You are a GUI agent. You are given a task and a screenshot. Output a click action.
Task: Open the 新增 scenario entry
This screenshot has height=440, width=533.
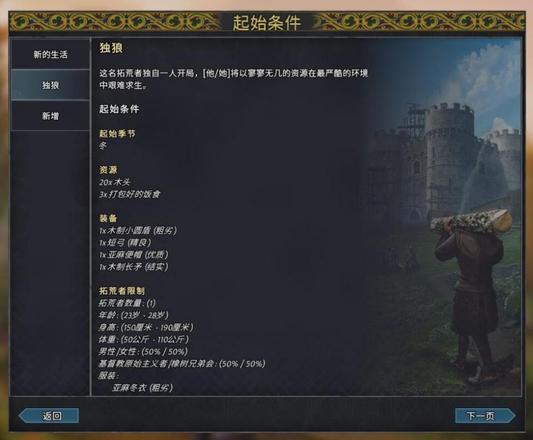coord(50,116)
